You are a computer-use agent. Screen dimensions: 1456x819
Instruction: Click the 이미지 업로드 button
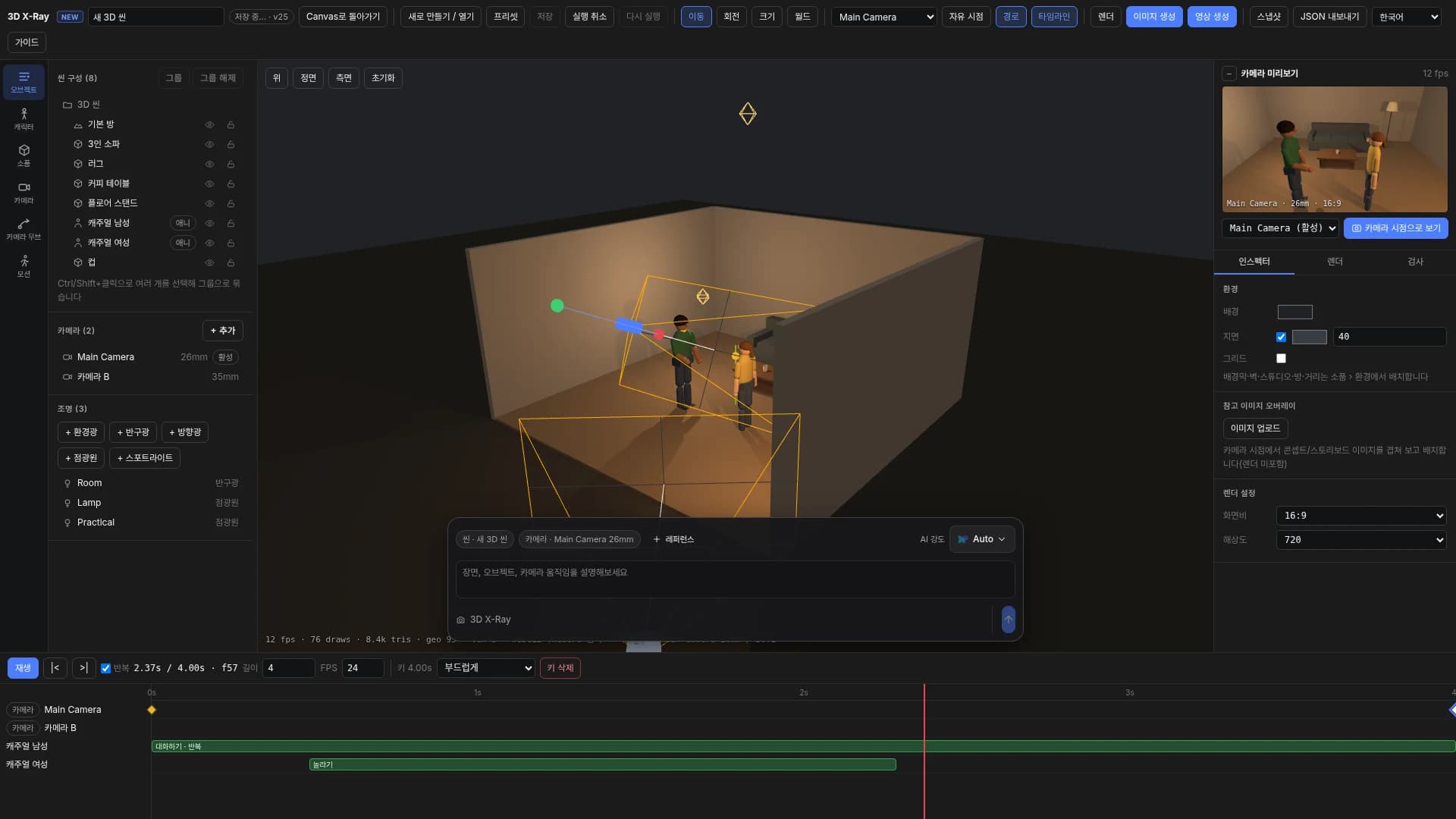click(x=1255, y=428)
